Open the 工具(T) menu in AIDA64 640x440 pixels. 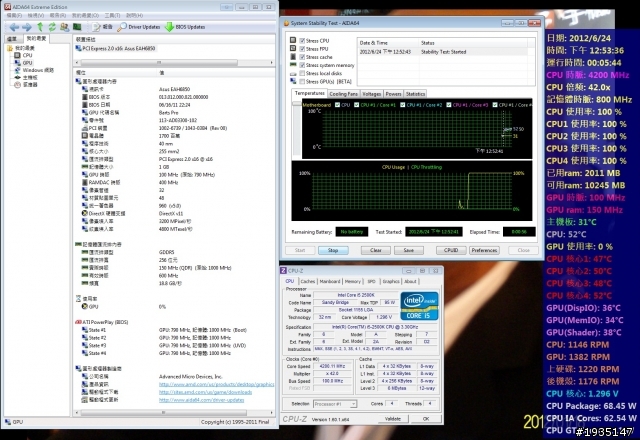(112, 16)
